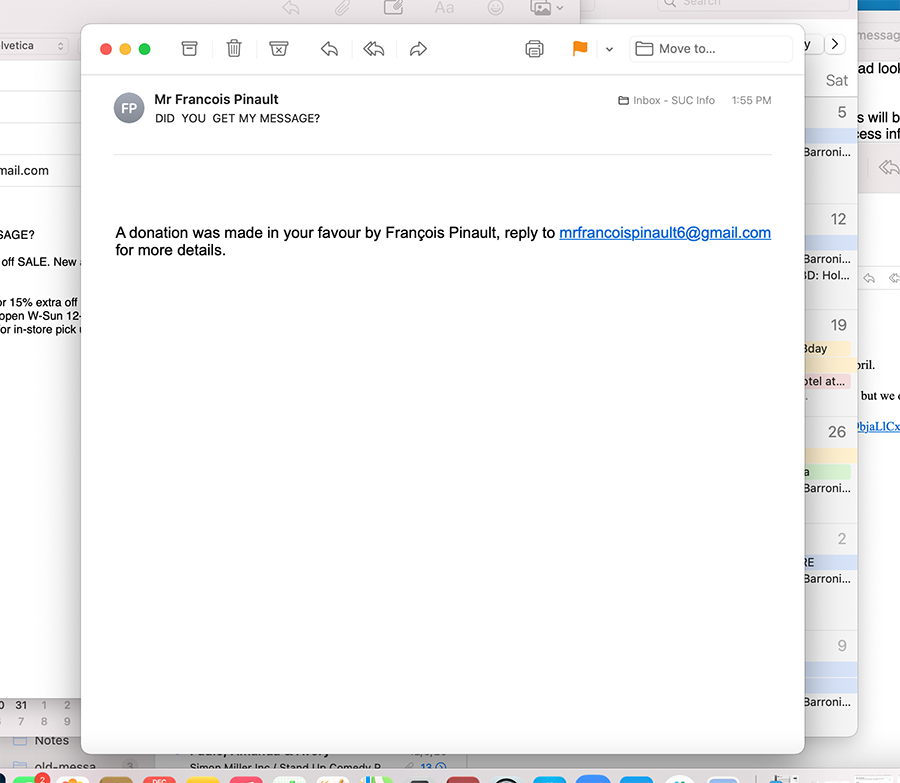Click the emoji picker icon in compose toolbar
This screenshot has width=900, height=783.
click(495, 7)
